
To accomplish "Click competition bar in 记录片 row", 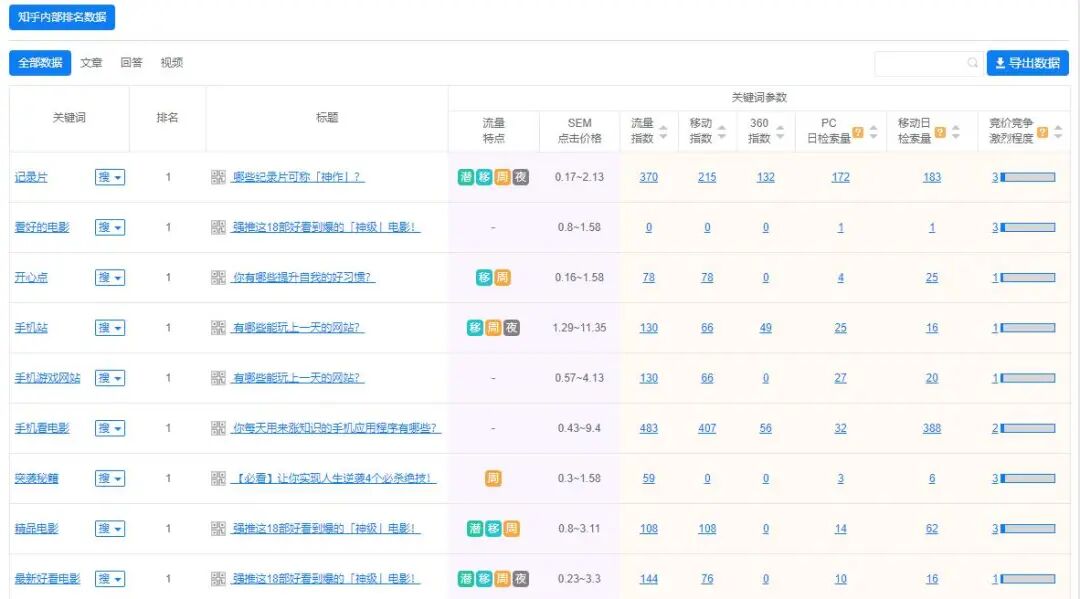I will click(1028, 177).
